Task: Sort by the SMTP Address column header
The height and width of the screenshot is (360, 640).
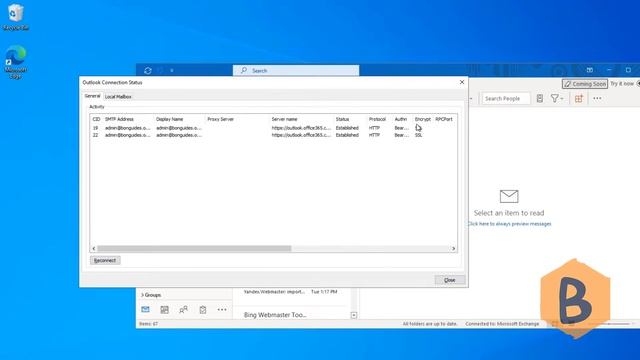Action: pos(119,119)
